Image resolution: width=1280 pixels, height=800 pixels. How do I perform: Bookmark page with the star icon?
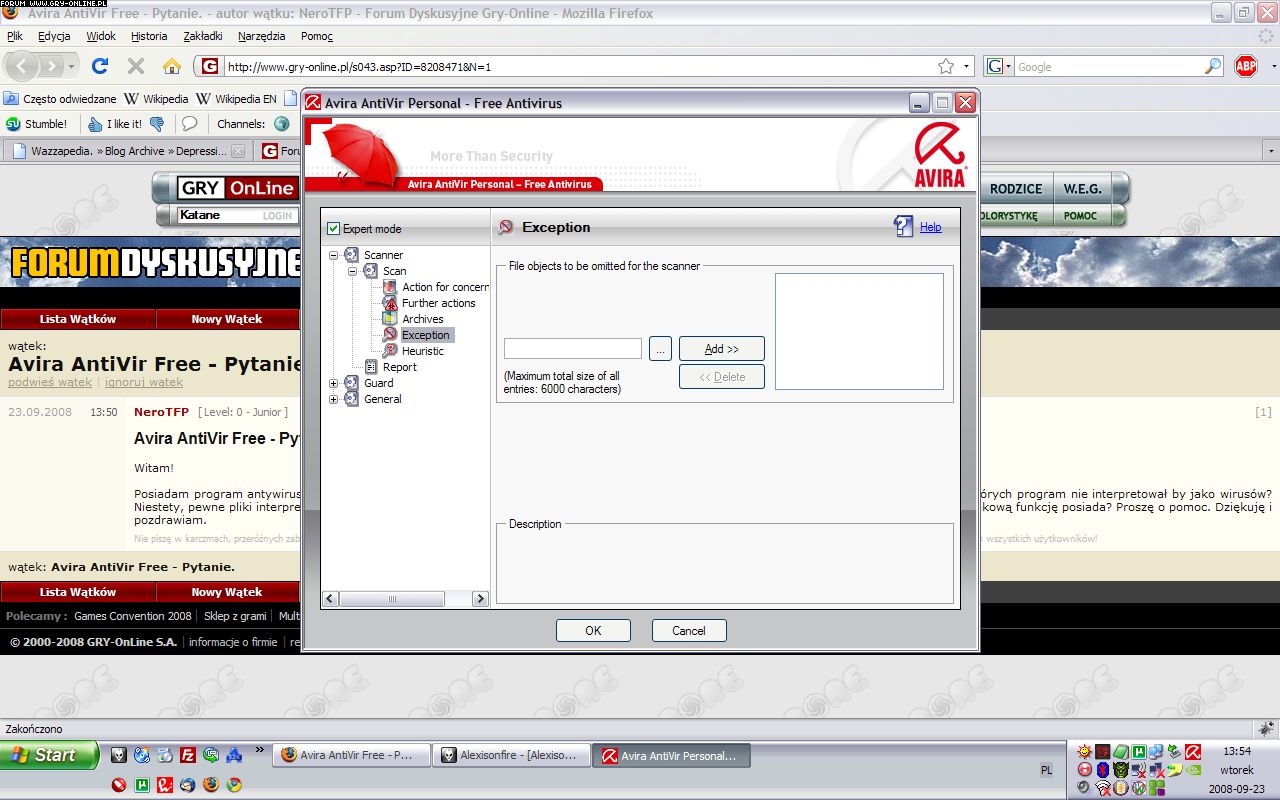(x=946, y=66)
